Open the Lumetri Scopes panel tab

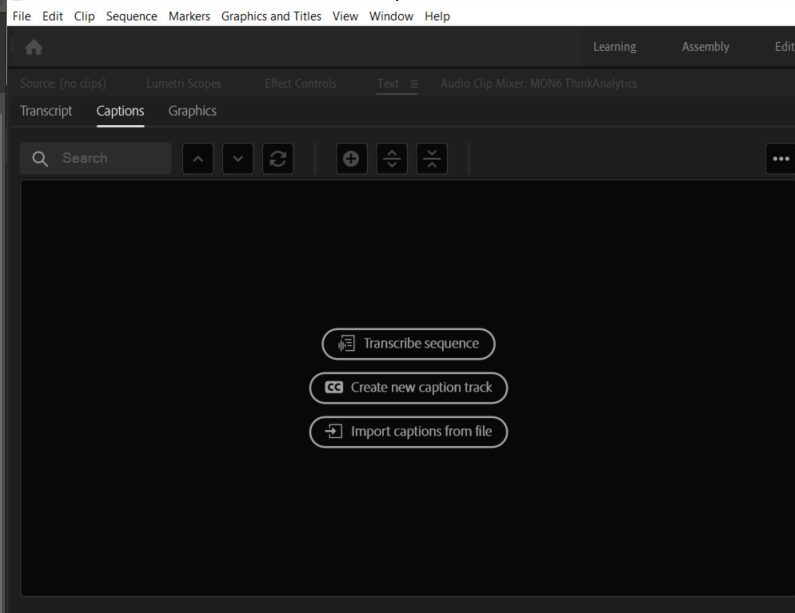[x=184, y=83]
